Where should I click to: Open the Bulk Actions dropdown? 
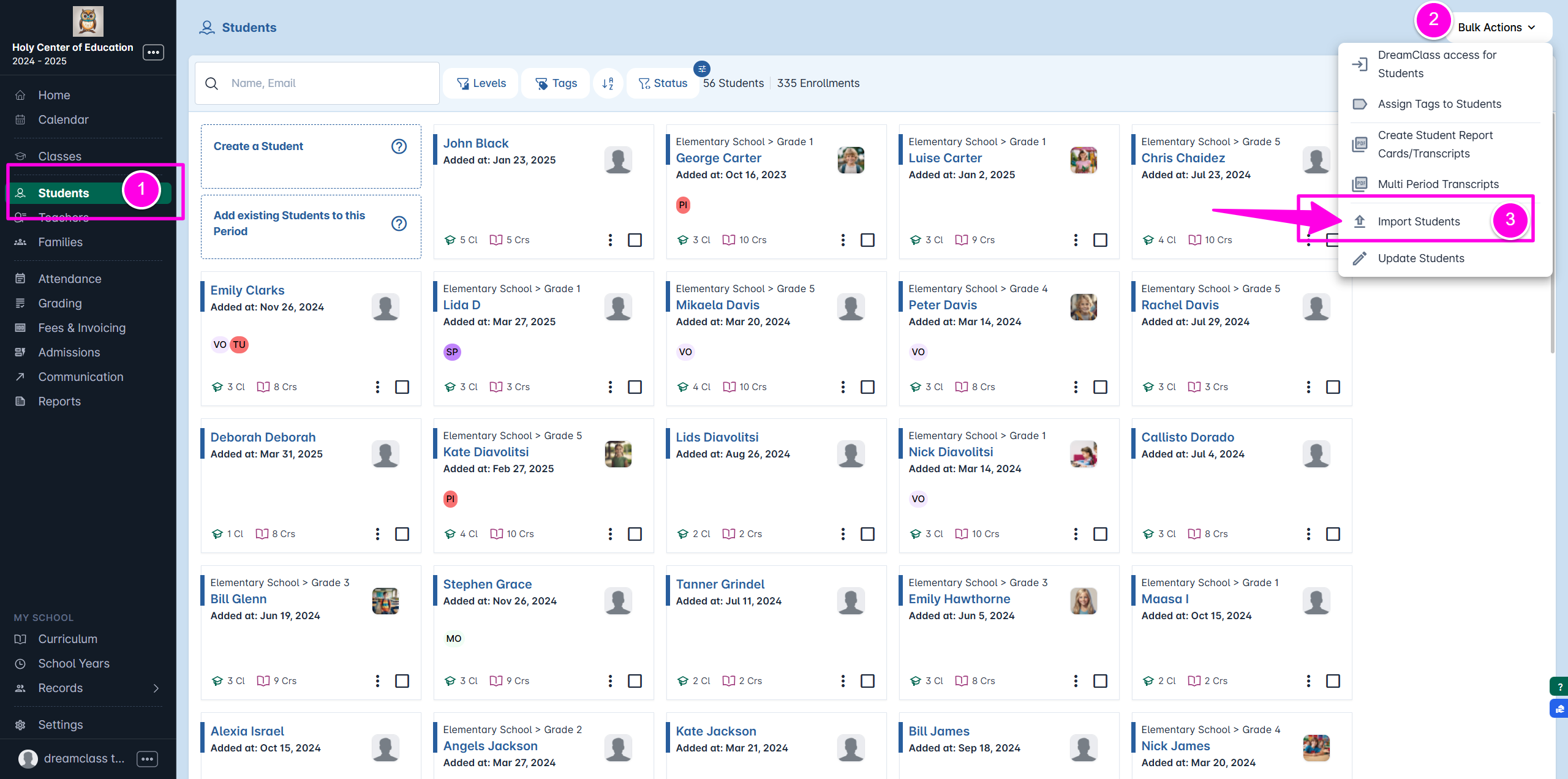coord(1497,28)
